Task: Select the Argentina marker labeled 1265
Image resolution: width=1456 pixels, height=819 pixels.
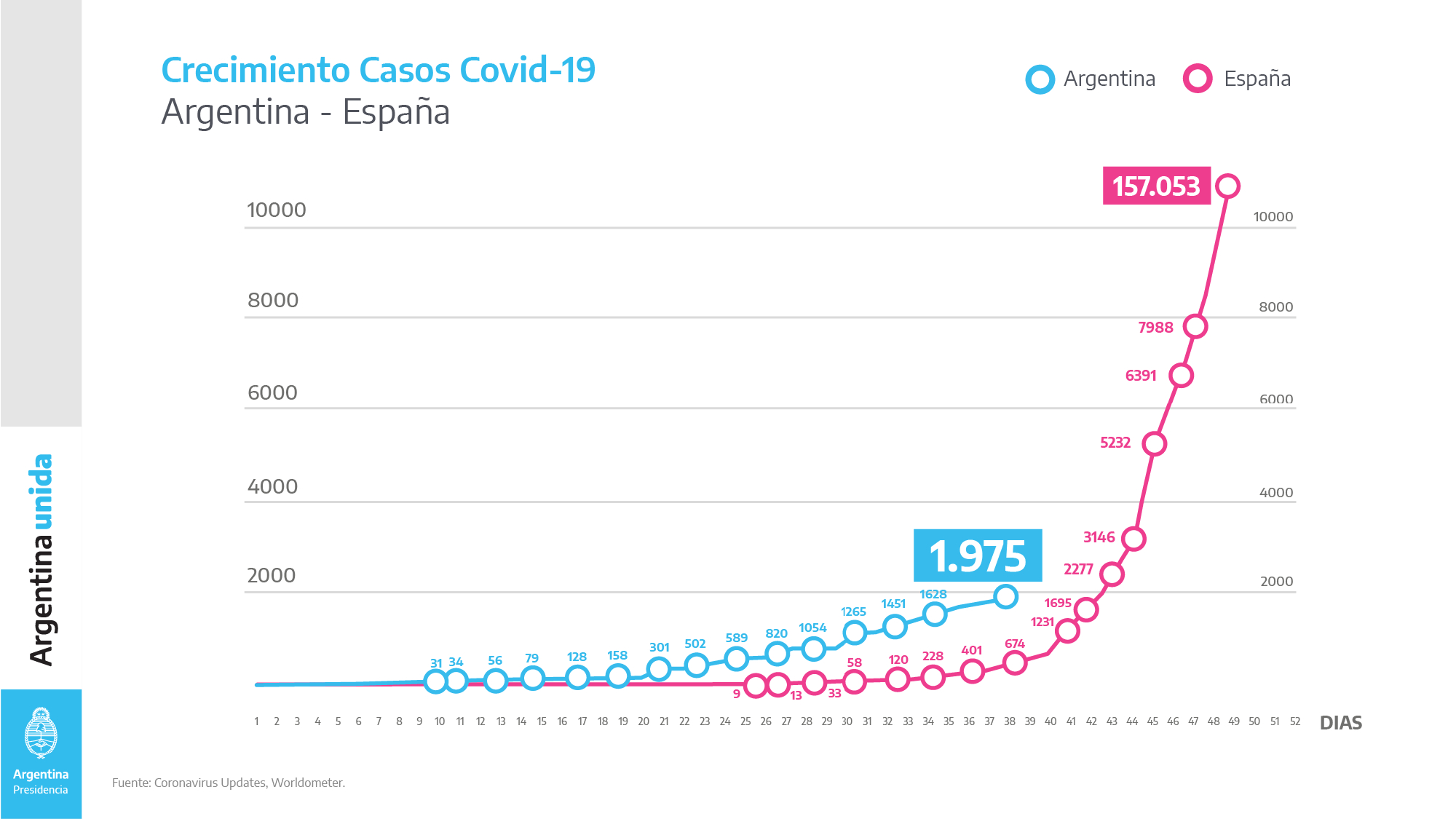Action: (x=855, y=633)
